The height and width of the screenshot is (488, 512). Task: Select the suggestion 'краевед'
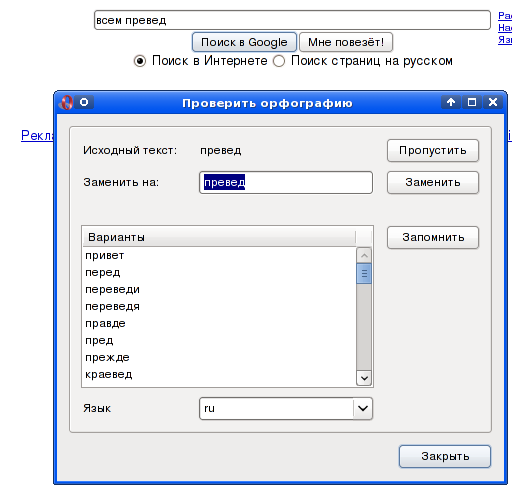[x=219, y=375]
